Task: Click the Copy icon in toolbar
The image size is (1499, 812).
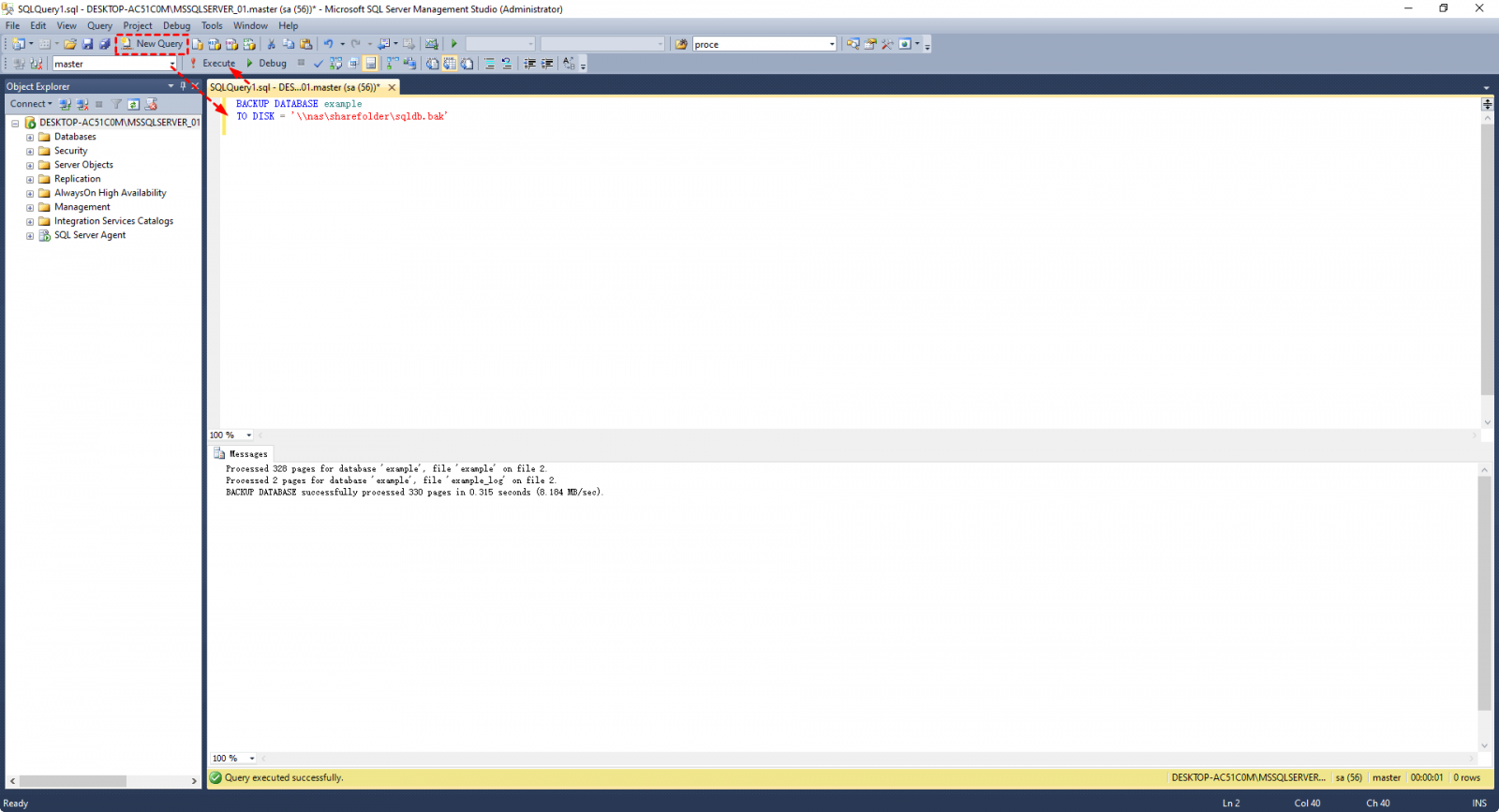Action: pos(288,44)
